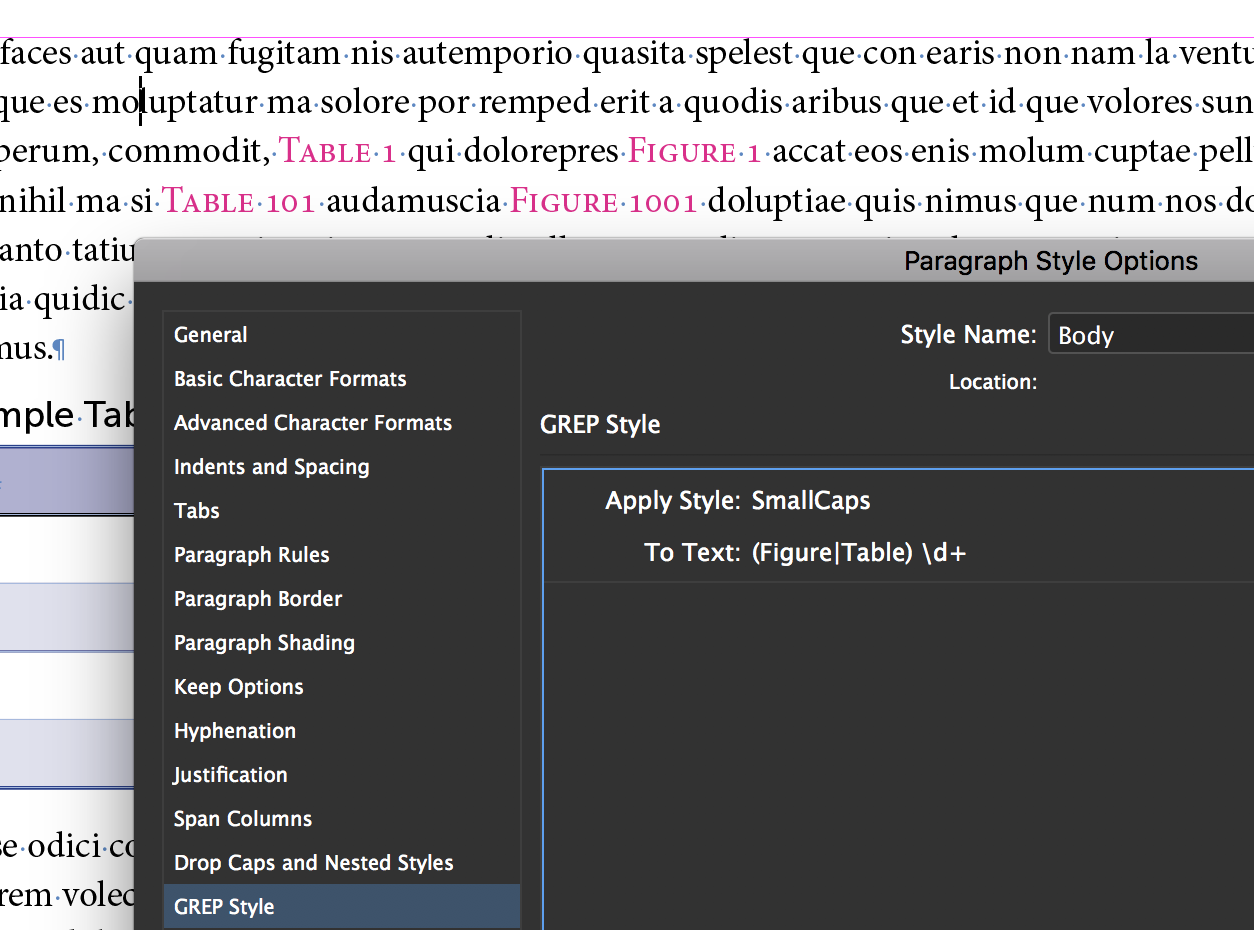Open Drop Caps and Nested Styles settings
Screen dimensions: 1254x930
click(313, 862)
